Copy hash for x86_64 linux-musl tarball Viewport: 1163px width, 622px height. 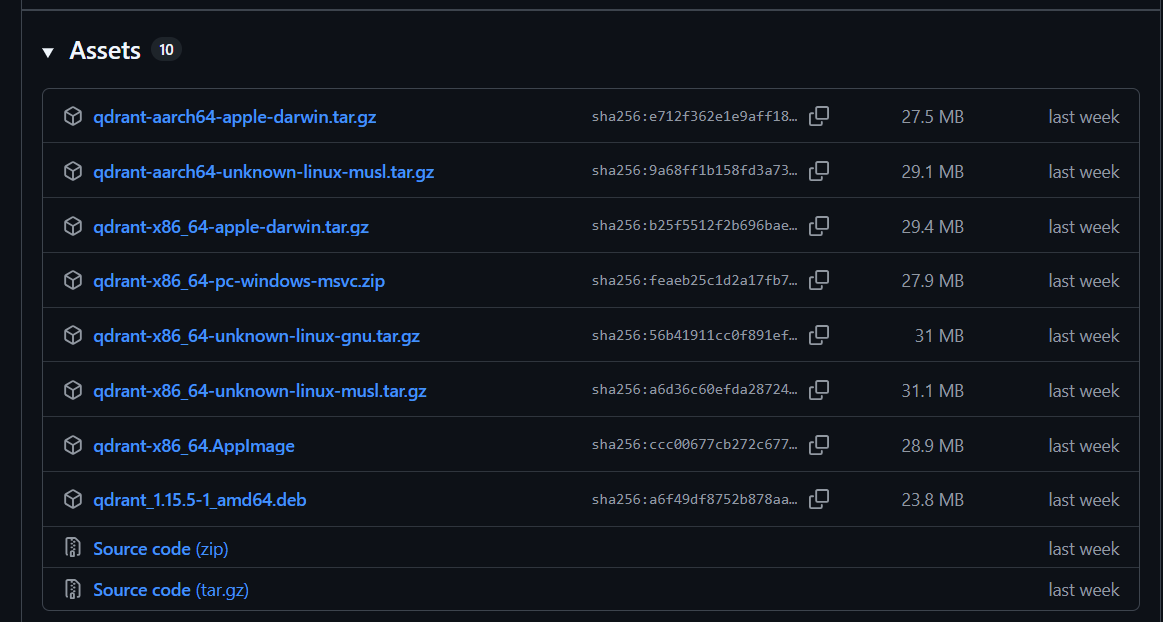[x=818, y=391]
